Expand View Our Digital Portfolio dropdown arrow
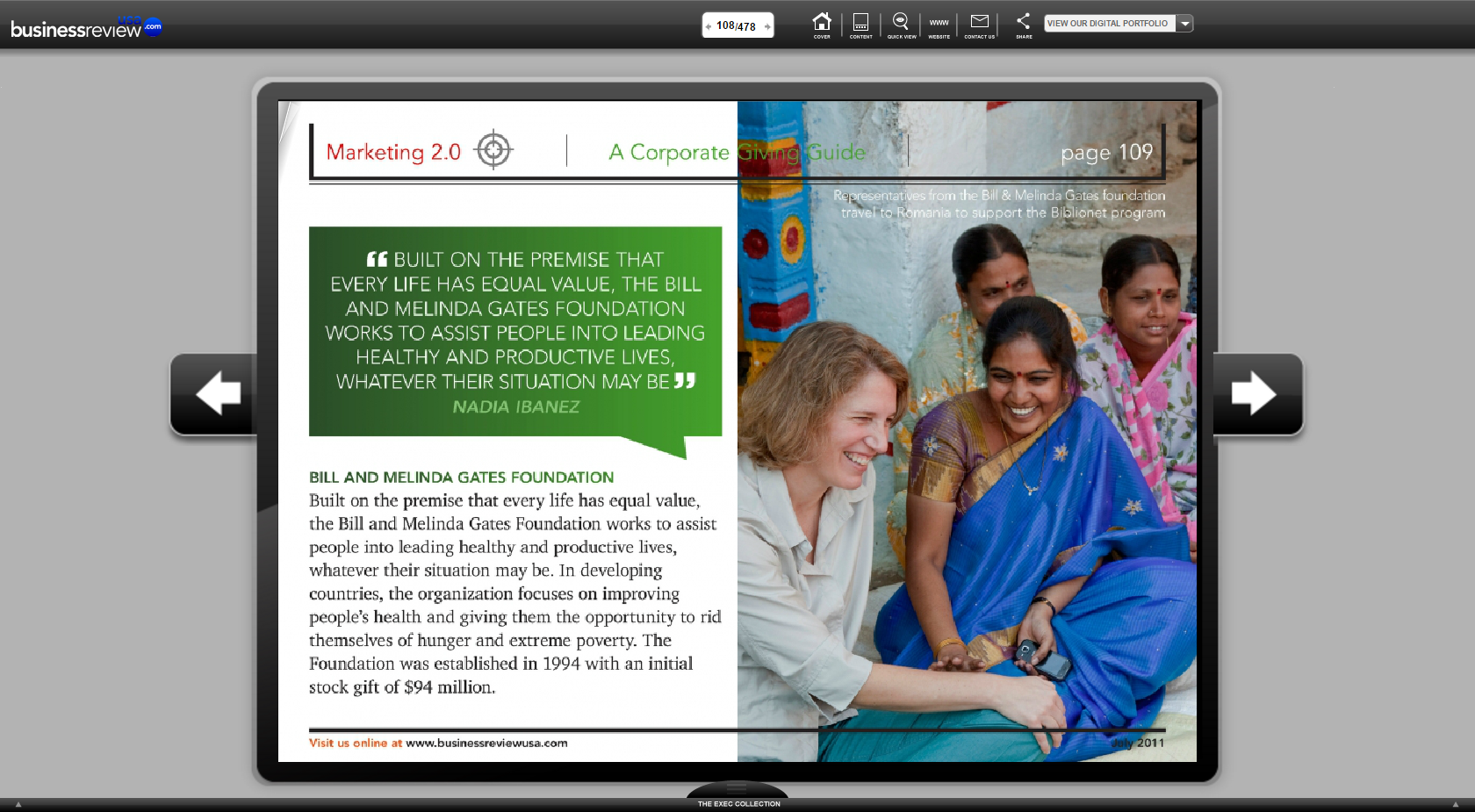The height and width of the screenshot is (812, 1475). (1185, 24)
